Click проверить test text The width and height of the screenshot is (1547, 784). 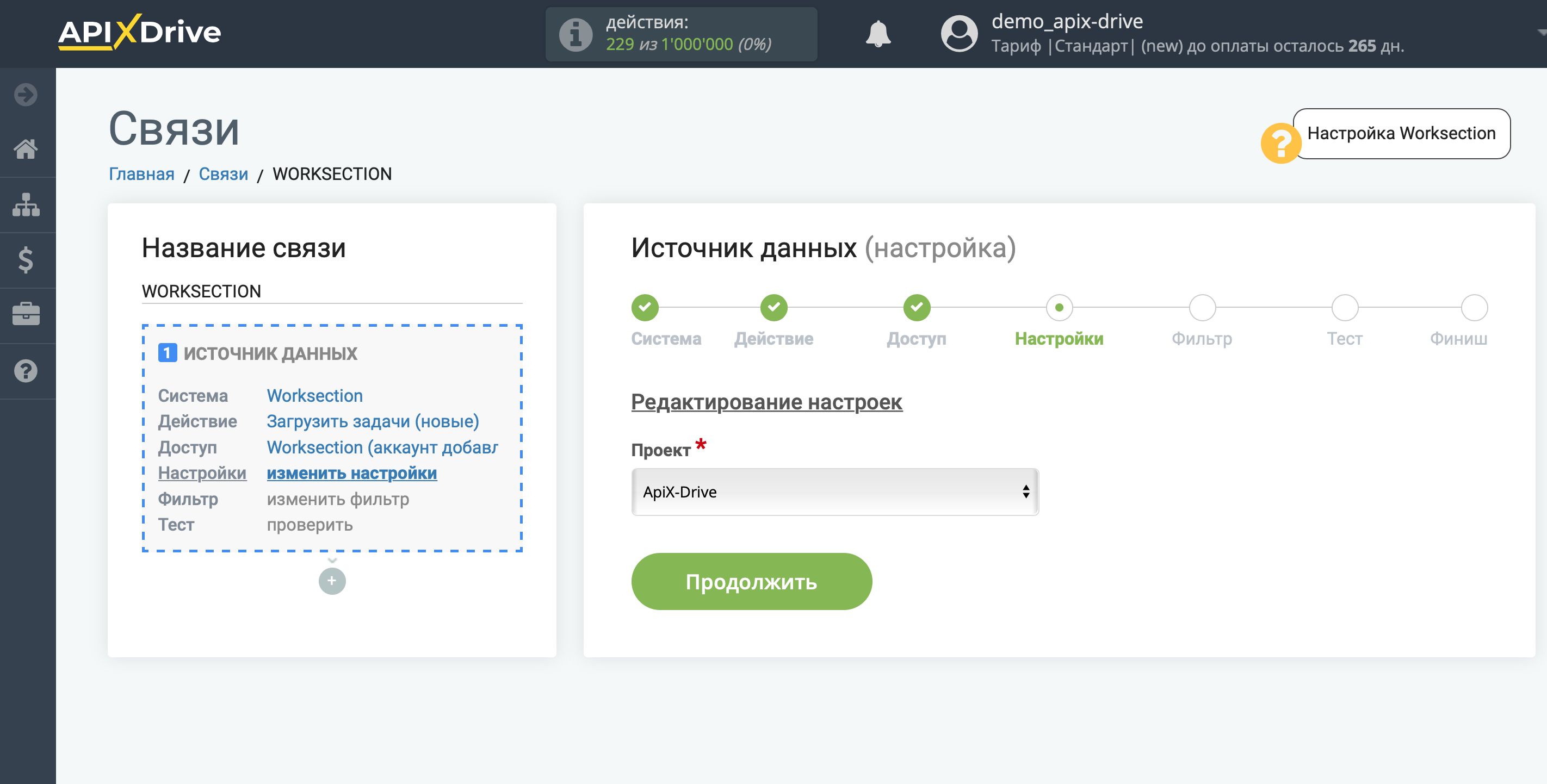pyautogui.click(x=310, y=525)
